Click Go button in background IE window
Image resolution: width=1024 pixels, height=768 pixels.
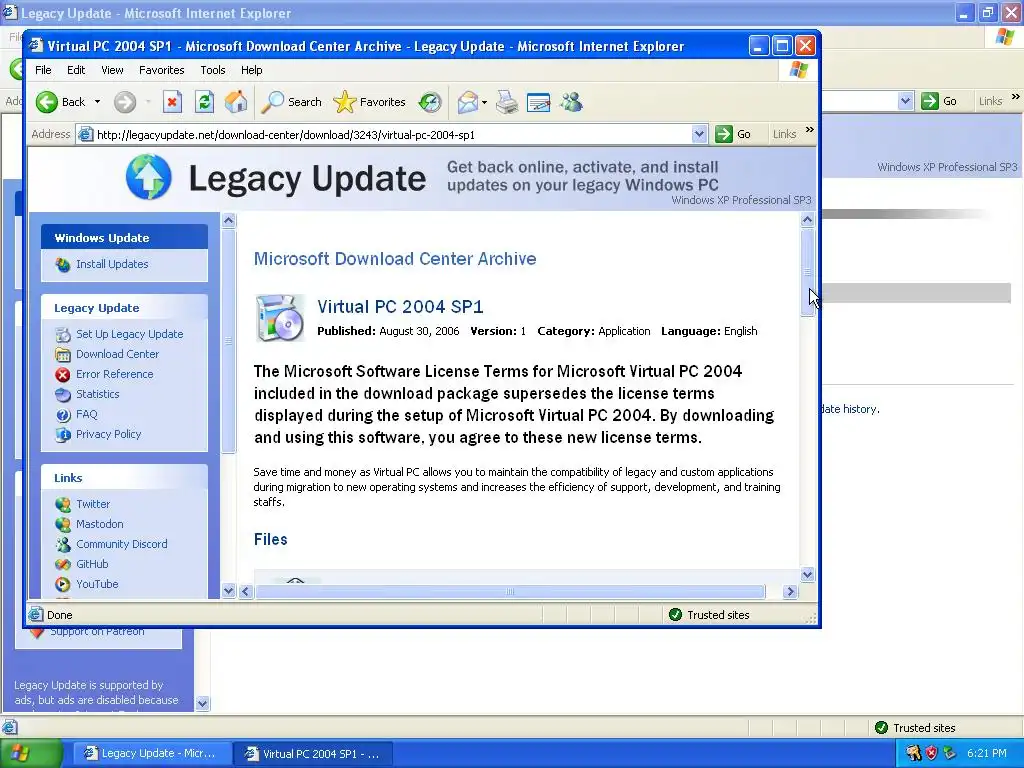[x=939, y=101]
